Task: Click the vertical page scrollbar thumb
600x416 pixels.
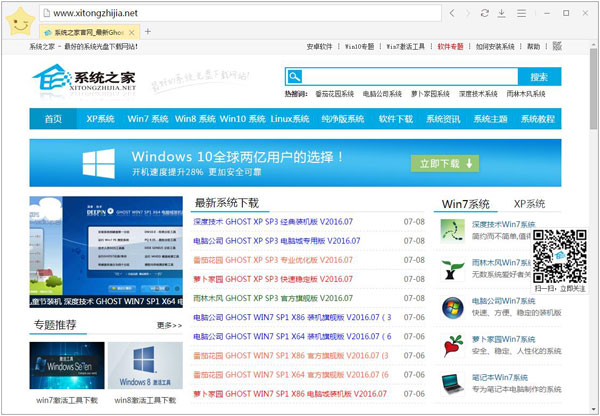Action: [x=593, y=89]
